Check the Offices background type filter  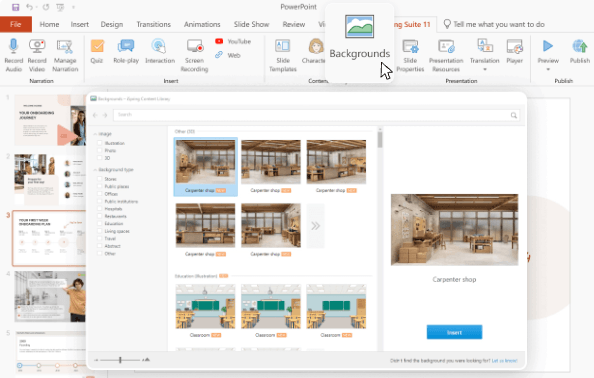click(x=100, y=194)
